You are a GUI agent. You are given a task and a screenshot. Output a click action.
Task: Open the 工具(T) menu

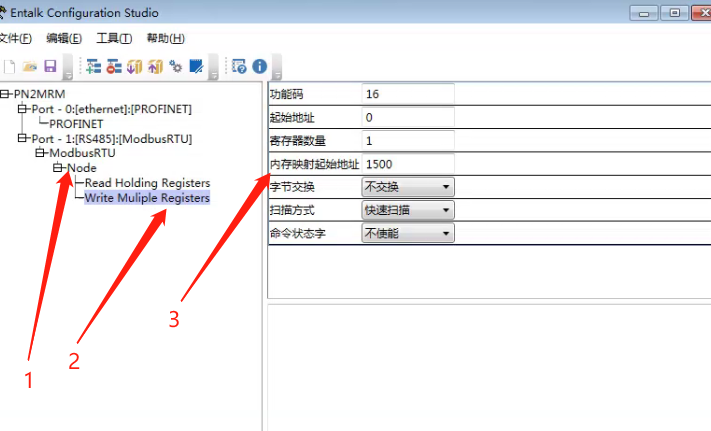coord(114,39)
